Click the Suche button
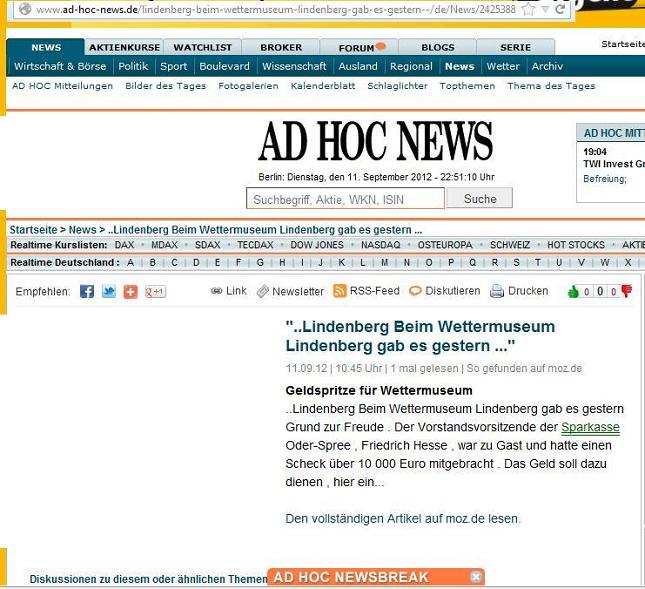 480,198
